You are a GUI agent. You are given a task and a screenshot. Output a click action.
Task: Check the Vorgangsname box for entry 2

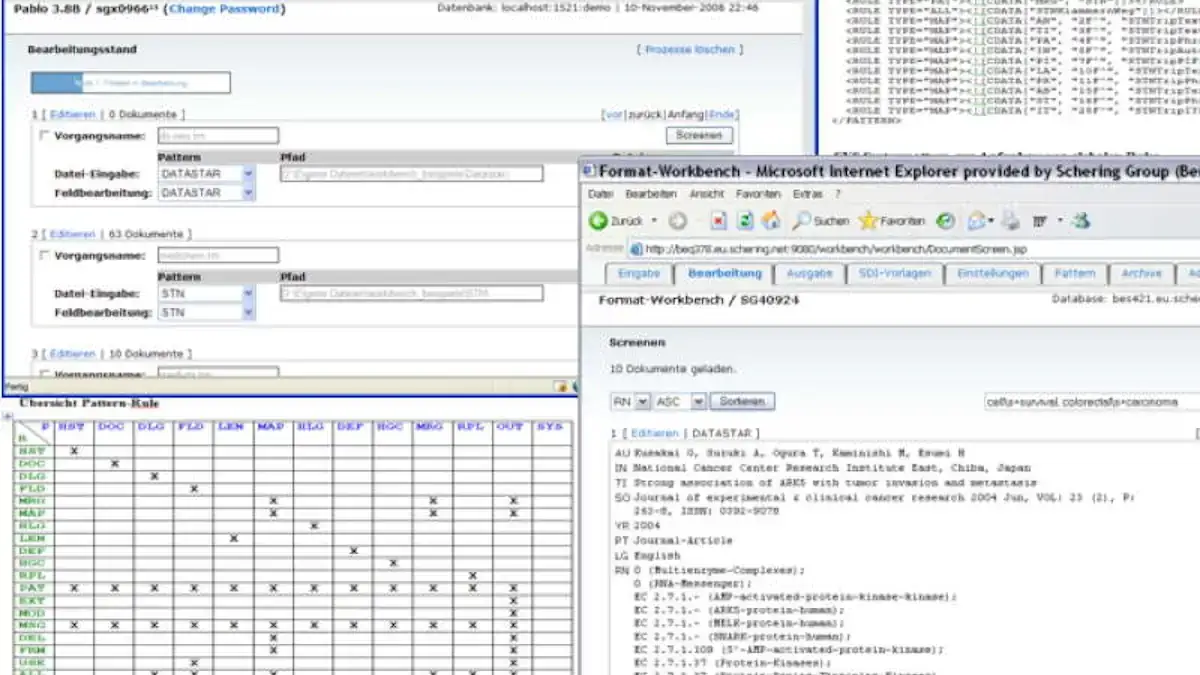[44, 255]
